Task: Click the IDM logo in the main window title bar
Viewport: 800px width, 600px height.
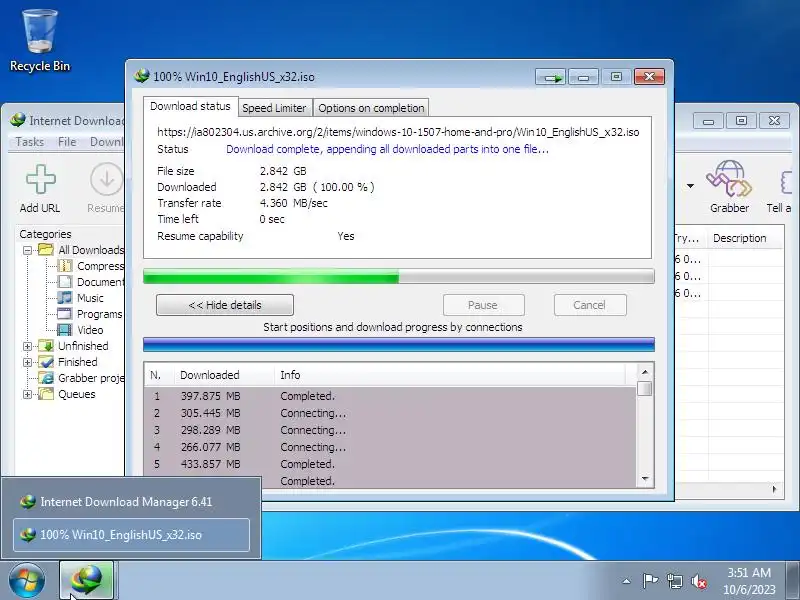Action: [18, 120]
